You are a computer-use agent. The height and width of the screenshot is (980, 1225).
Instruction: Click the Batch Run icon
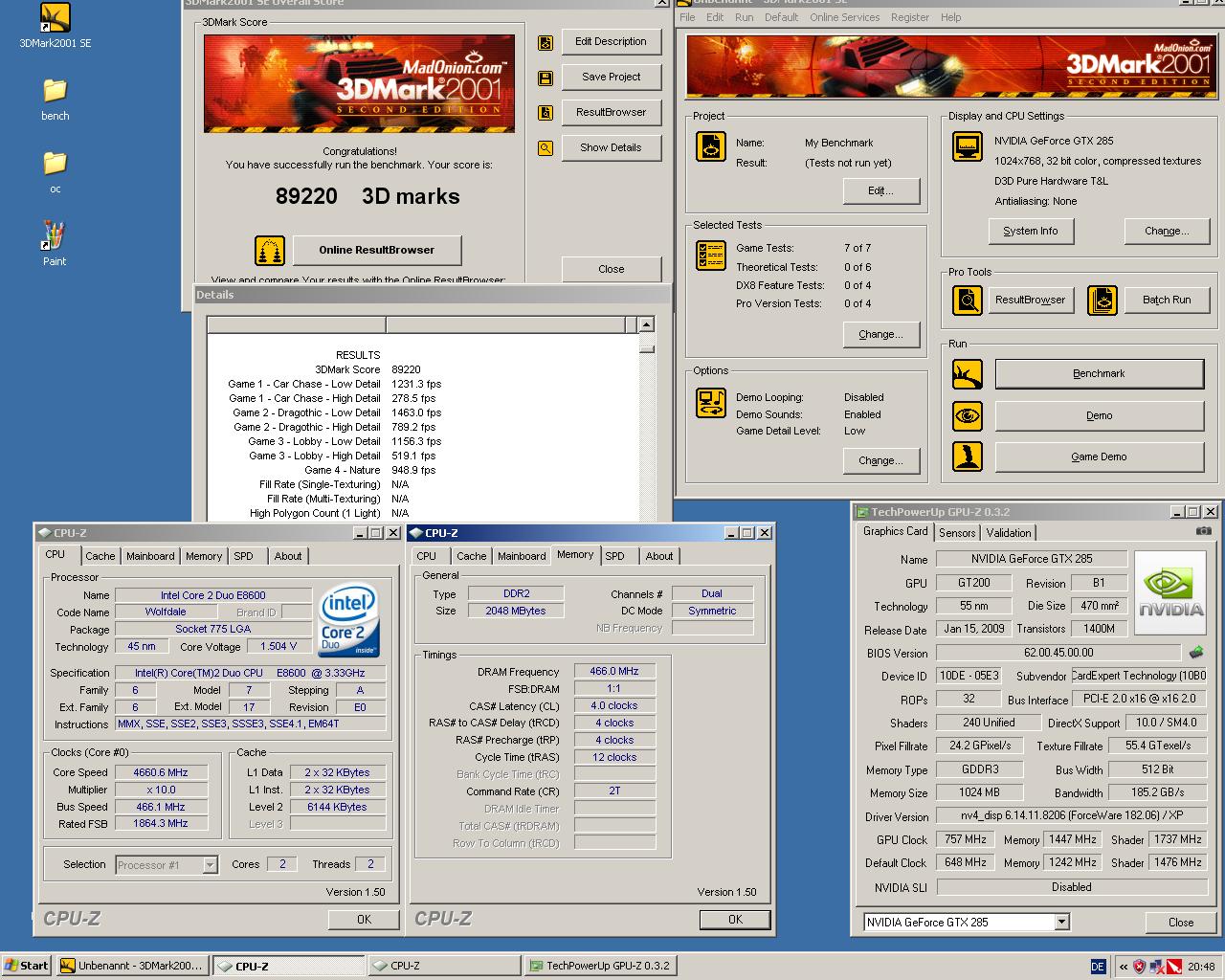coord(1102,301)
